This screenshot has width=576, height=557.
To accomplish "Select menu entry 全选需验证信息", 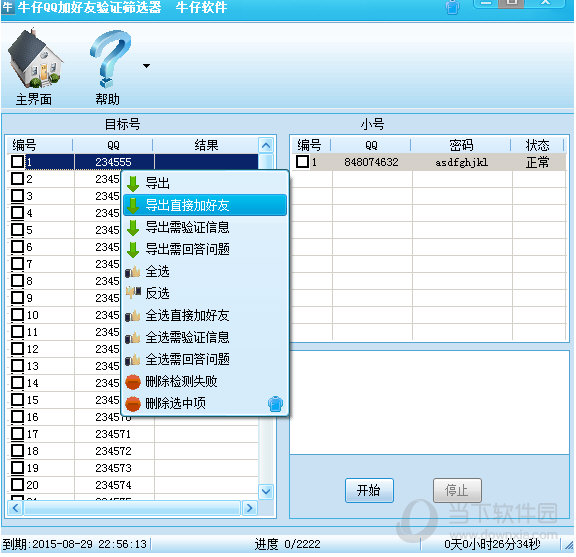I will click(205, 337).
